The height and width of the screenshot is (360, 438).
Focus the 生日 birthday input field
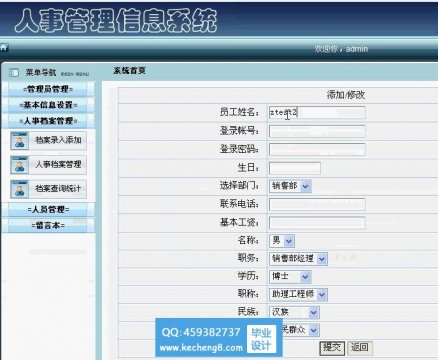click(295, 168)
